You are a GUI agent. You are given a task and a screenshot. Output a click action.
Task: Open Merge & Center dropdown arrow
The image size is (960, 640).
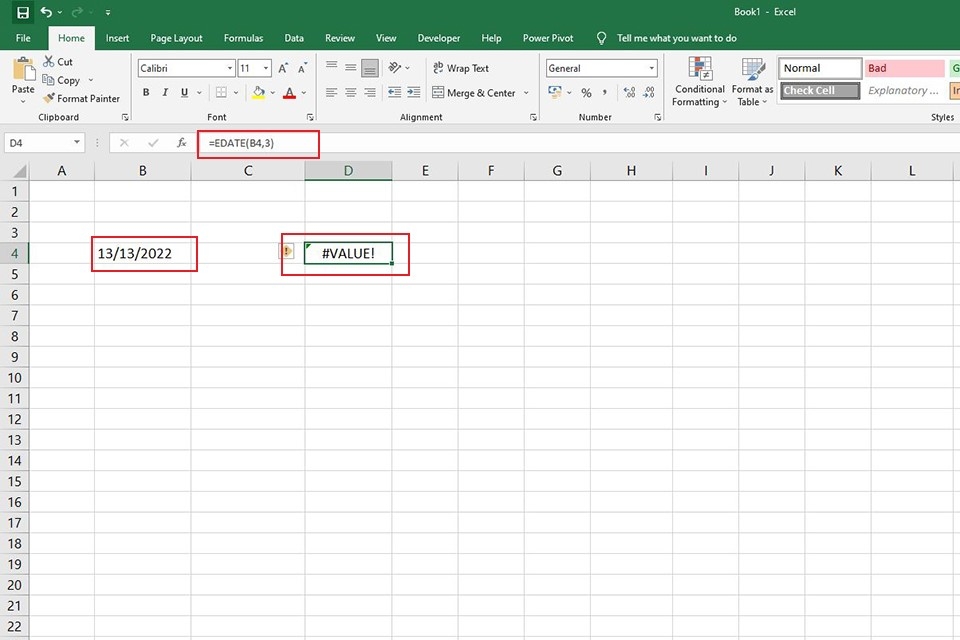coord(526,93)
